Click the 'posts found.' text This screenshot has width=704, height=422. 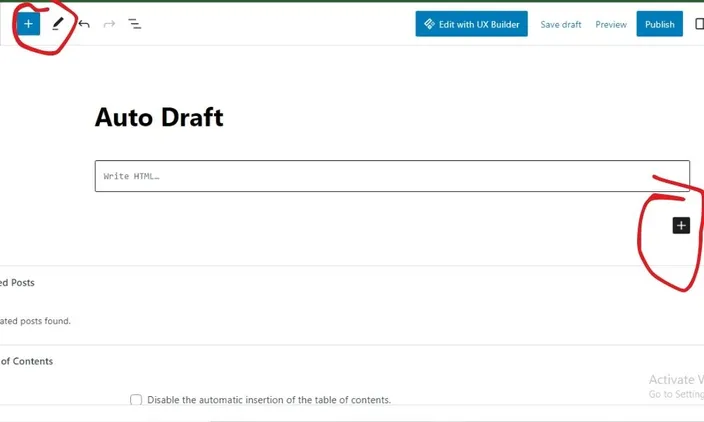[x=45, y=321]
